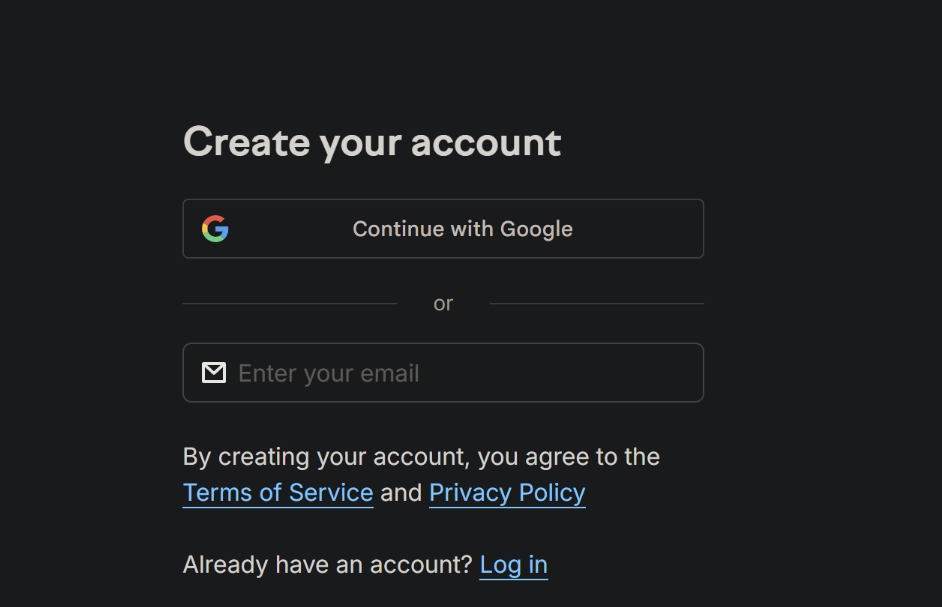
Task: Follow the Log in link
Action: tap(514, 565)
